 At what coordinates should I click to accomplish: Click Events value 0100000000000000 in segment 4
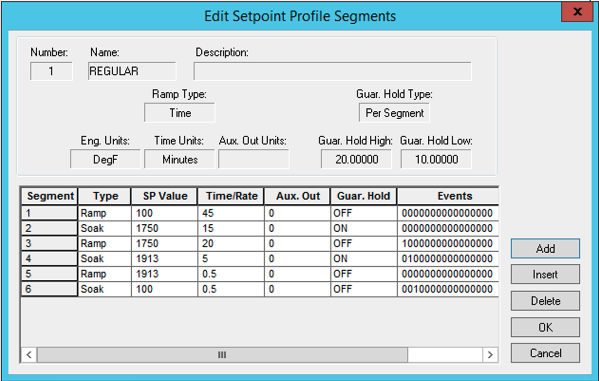coord(448,259)
